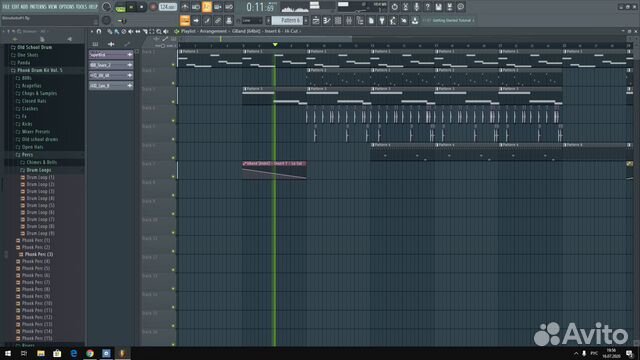Open the channel rack view icon

click(338, 20)
